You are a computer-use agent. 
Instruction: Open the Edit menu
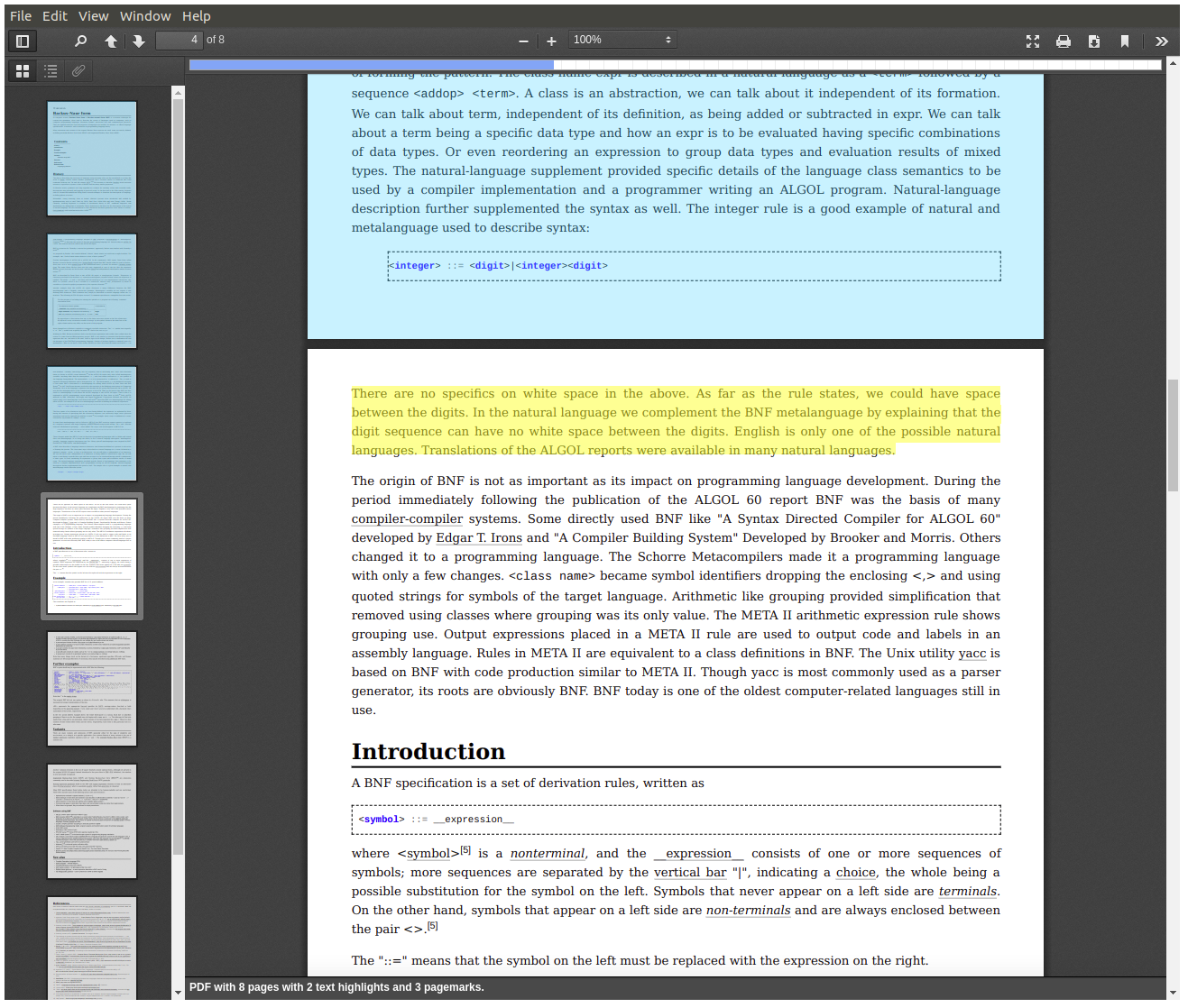point(55,16)
